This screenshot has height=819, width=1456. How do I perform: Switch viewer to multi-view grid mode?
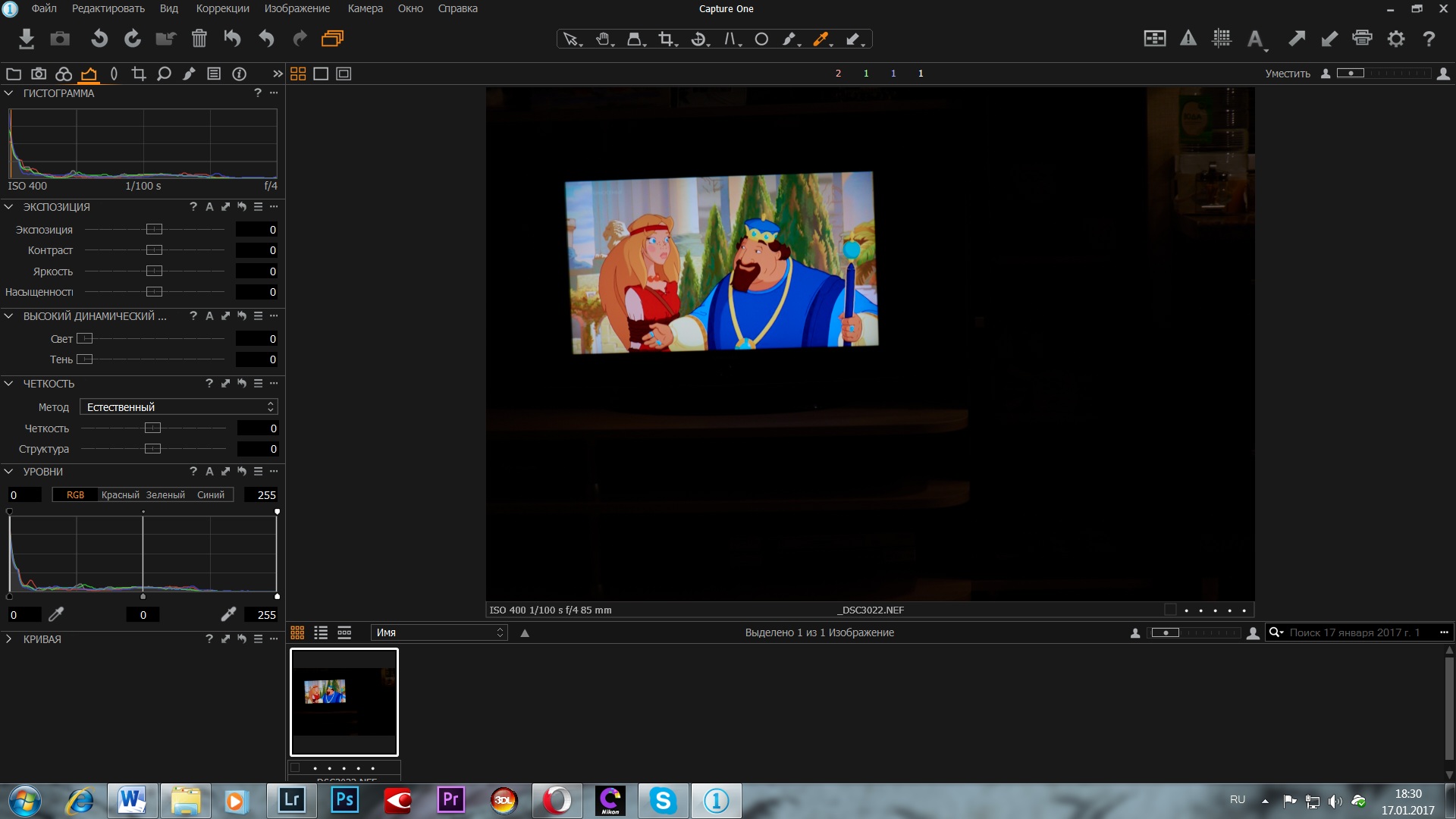tap(298, 74)
